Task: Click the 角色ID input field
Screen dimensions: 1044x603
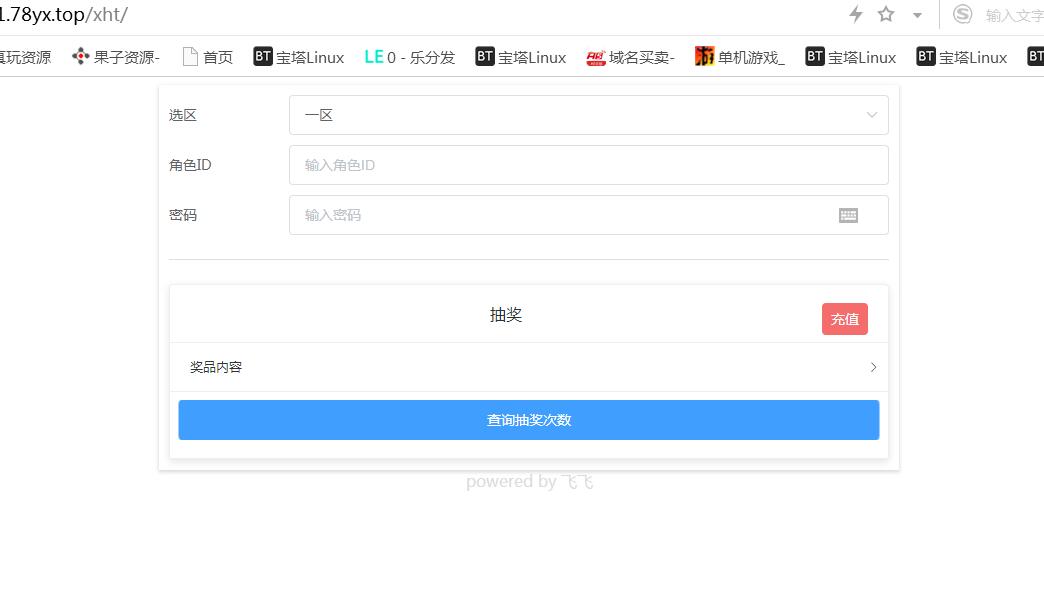Action: point(588,165)
